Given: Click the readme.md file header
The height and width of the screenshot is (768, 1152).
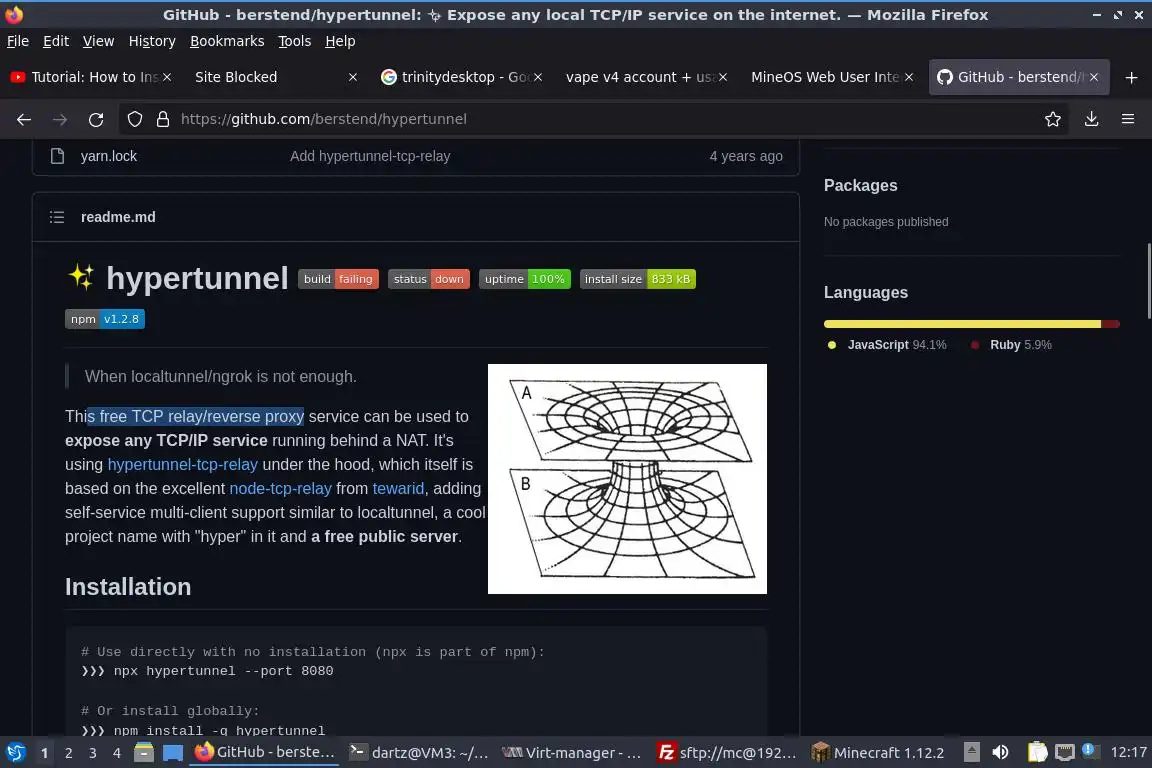Looking at the screenshot, I should point(118,217).
